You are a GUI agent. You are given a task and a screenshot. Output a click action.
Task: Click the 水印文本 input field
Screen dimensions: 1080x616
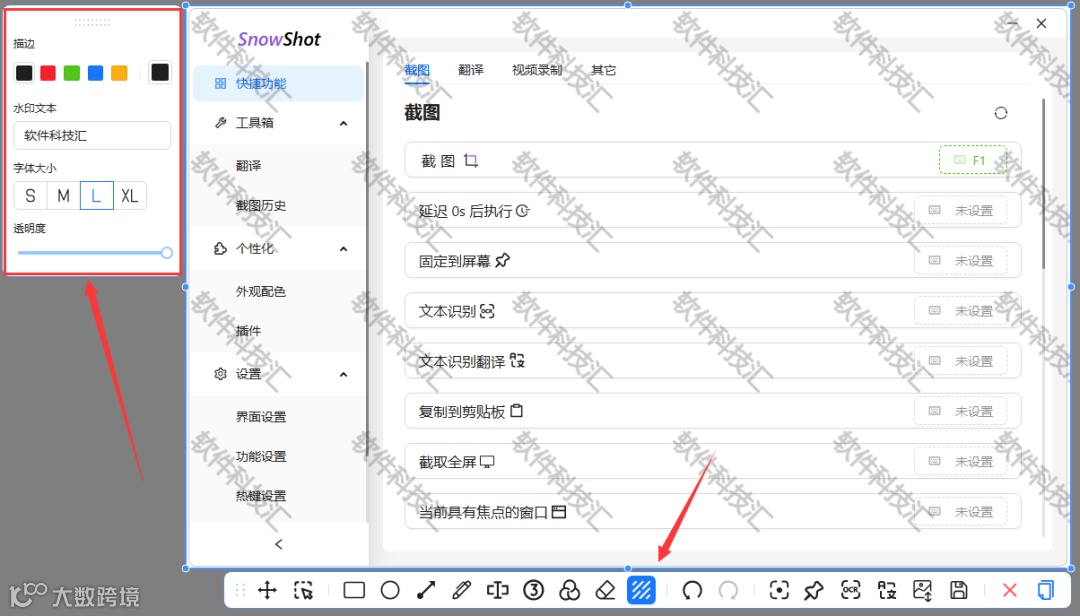[92, 136]
